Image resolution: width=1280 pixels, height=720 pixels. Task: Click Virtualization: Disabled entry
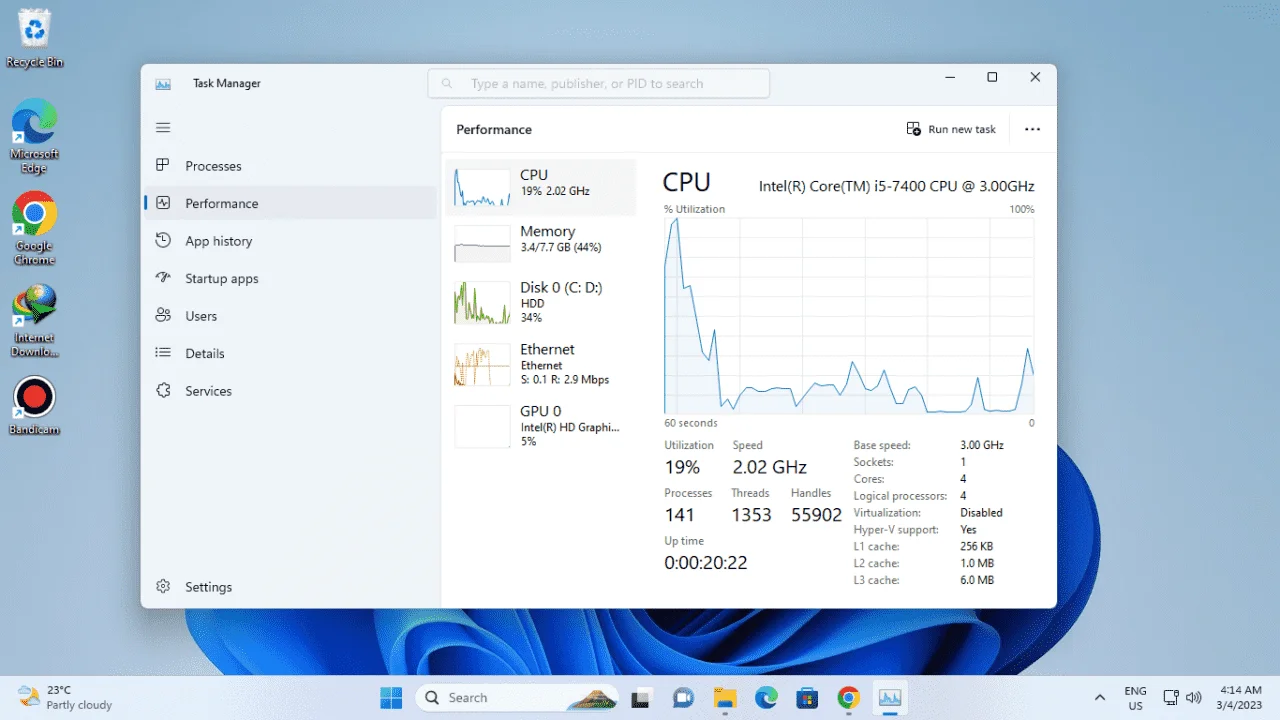click(928, 512)
